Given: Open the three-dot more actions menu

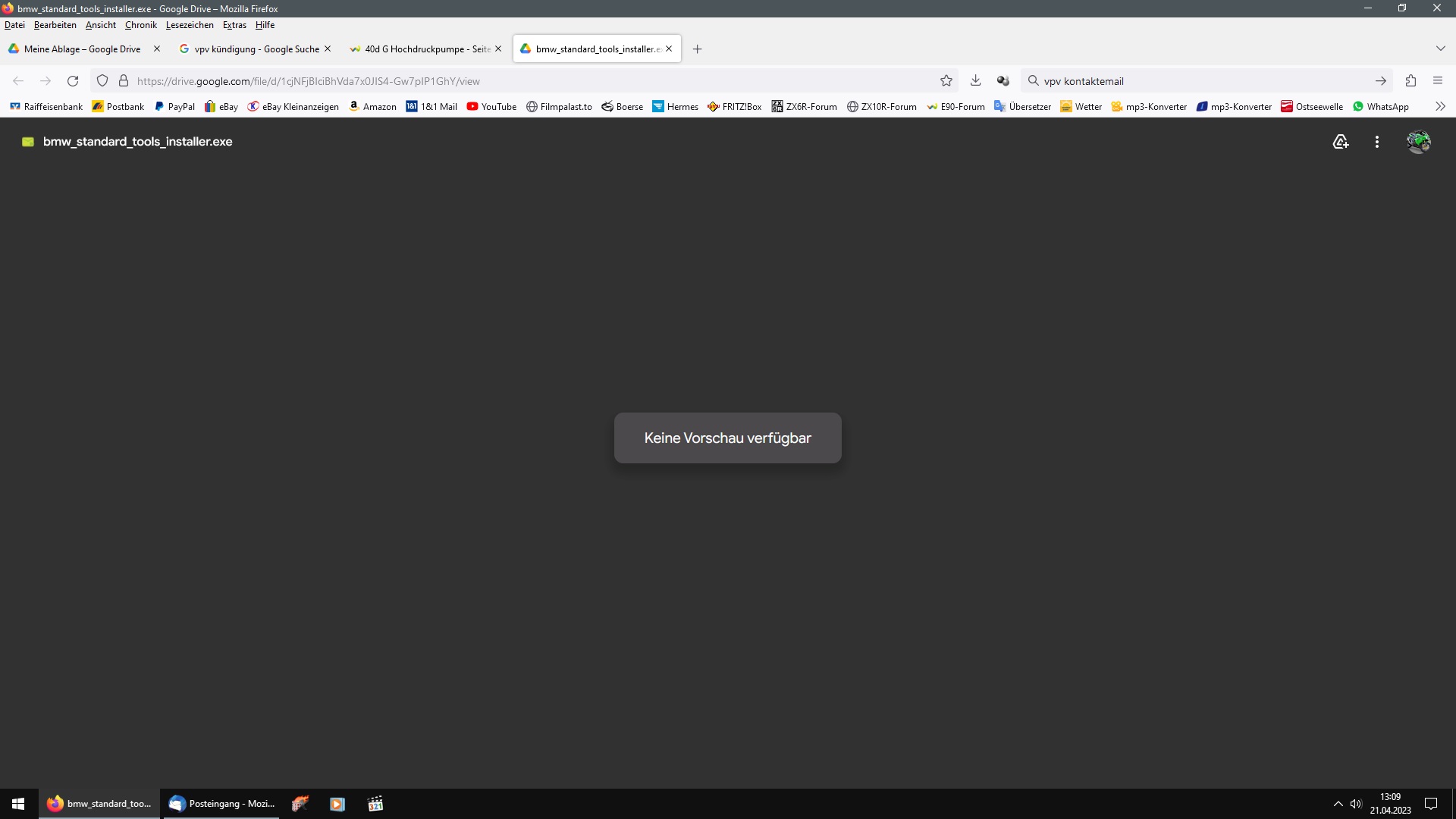Looking at the screenshot, I should click(x=1377, y=142).
